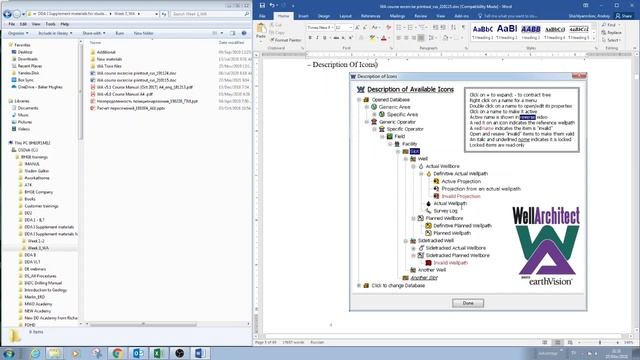
Task: Increase the paragraph indent
Action: [443, 27]
